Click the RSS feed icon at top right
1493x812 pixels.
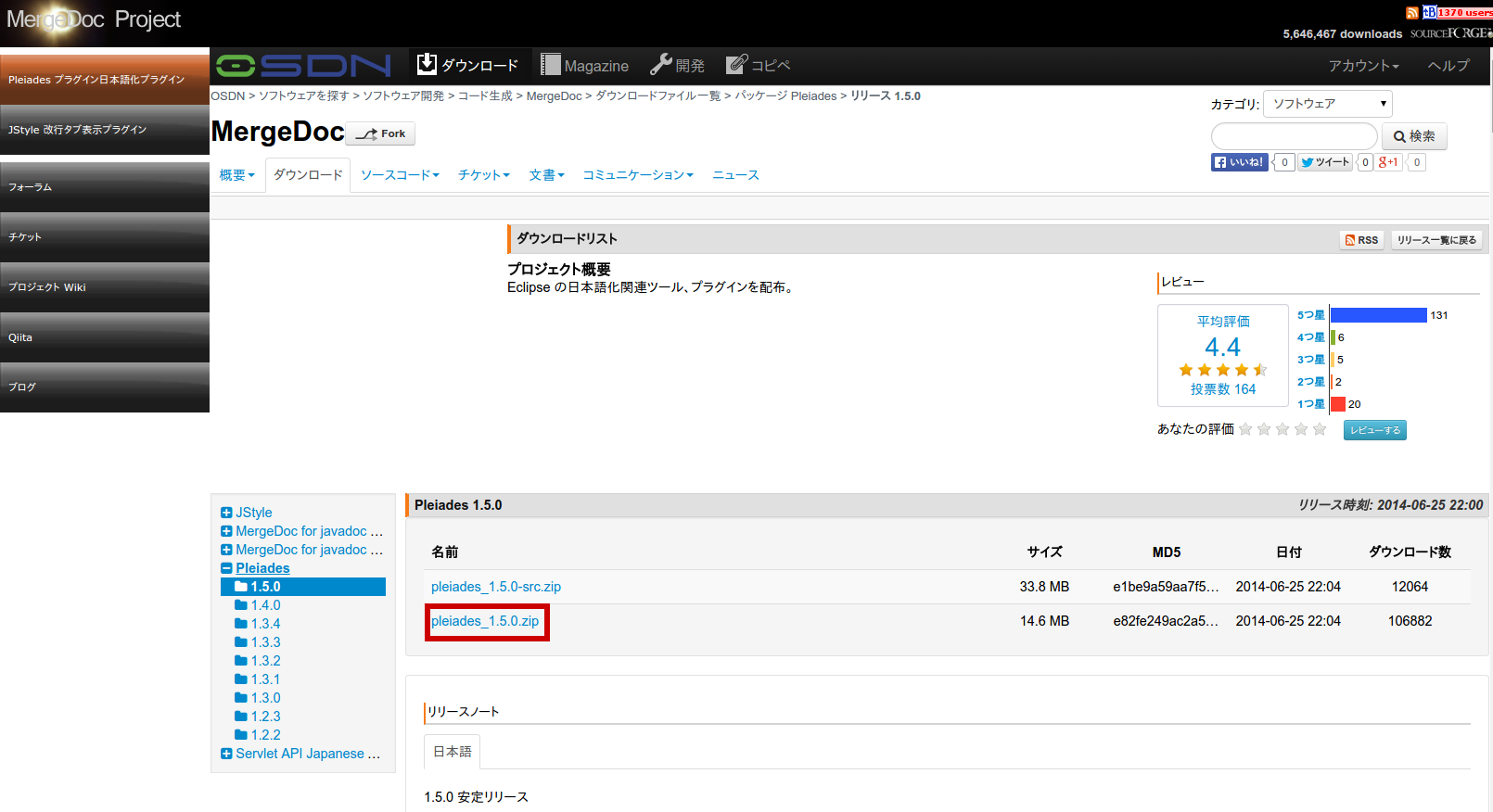(x=1411, y=13)
